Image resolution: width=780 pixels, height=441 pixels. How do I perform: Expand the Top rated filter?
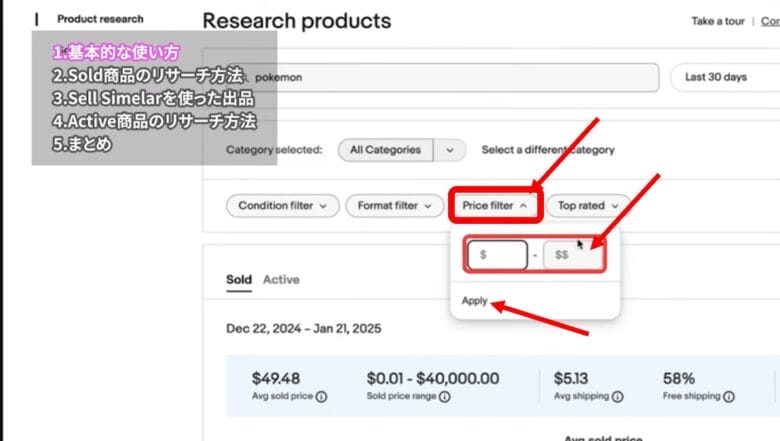(x=587, y=206)
